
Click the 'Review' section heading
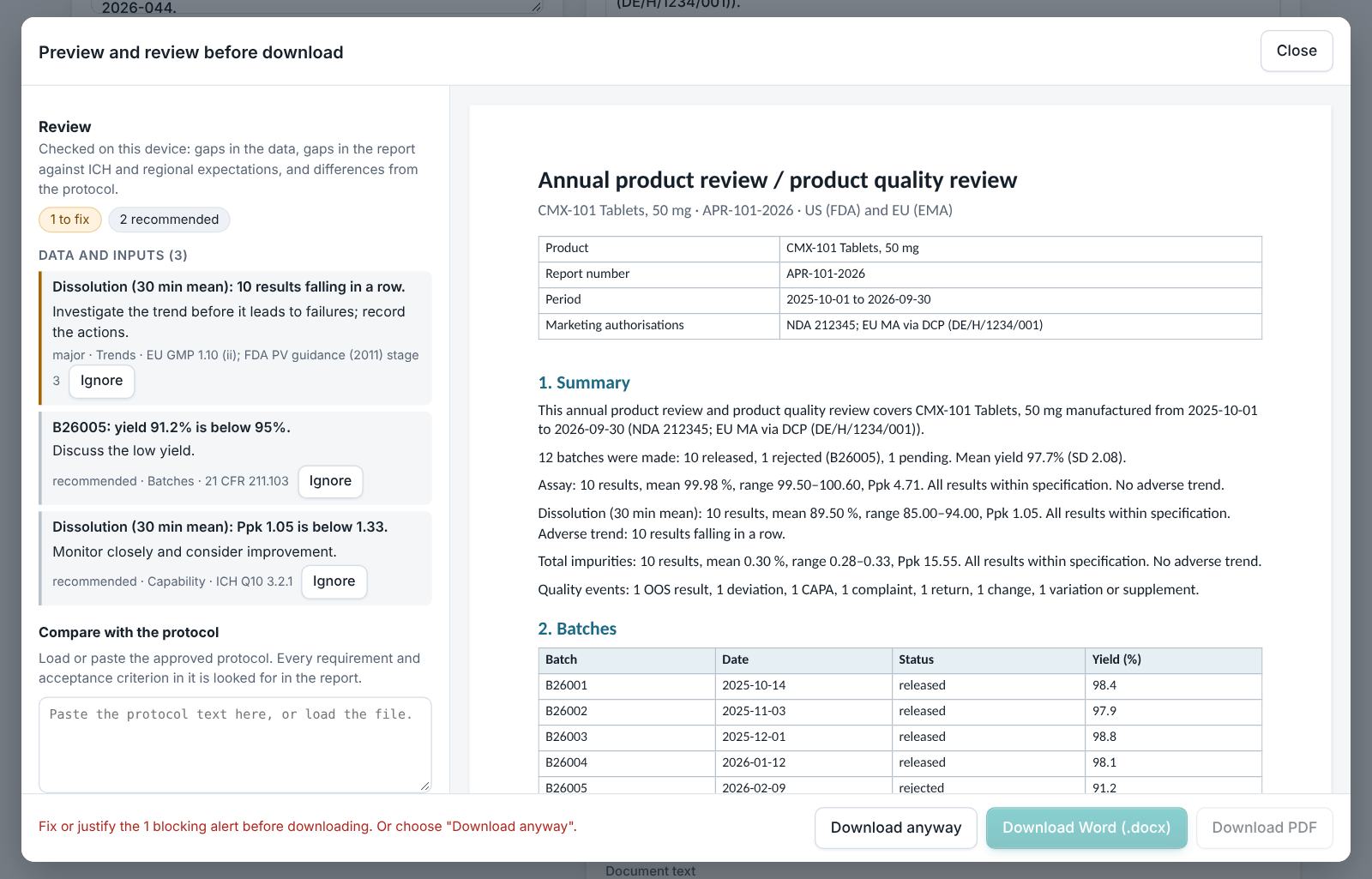click(x=64, y=127)
